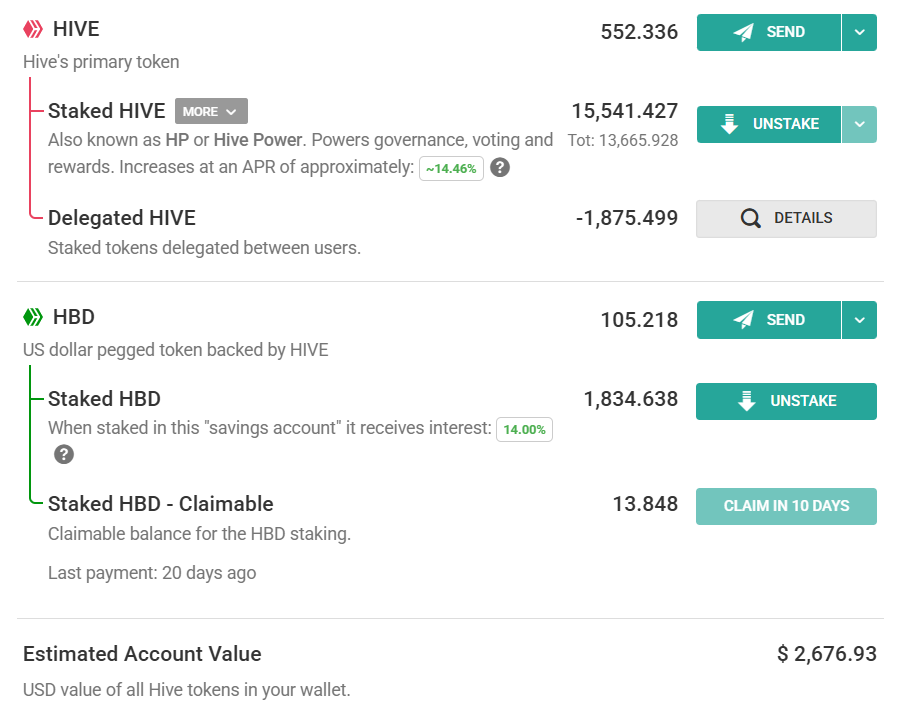Image resolution: width=902 pixels, height=718 pixels.
Task: Select HBD balance 105.218
Action: 639,320
